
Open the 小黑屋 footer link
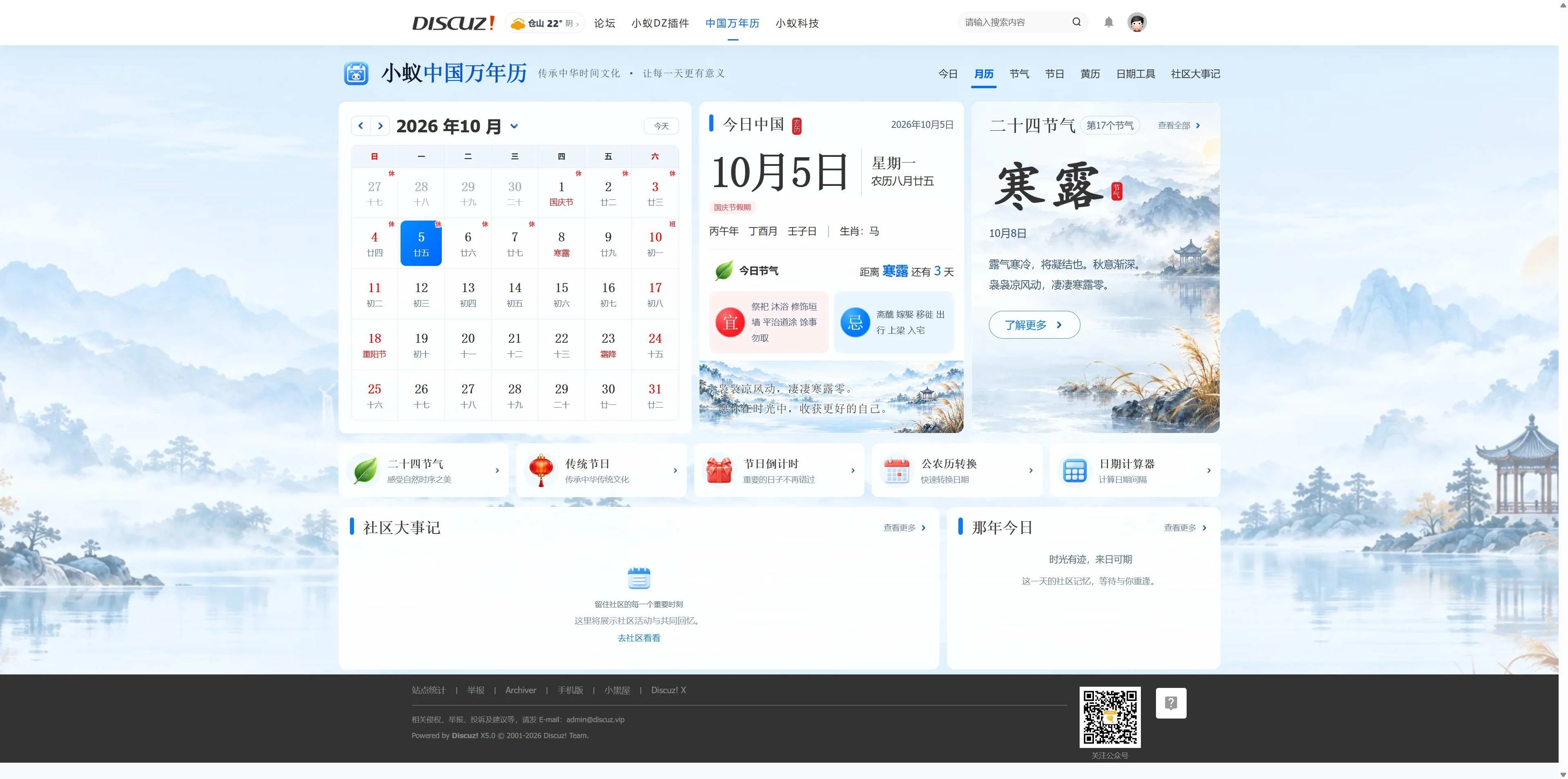[x=617, y=690]
